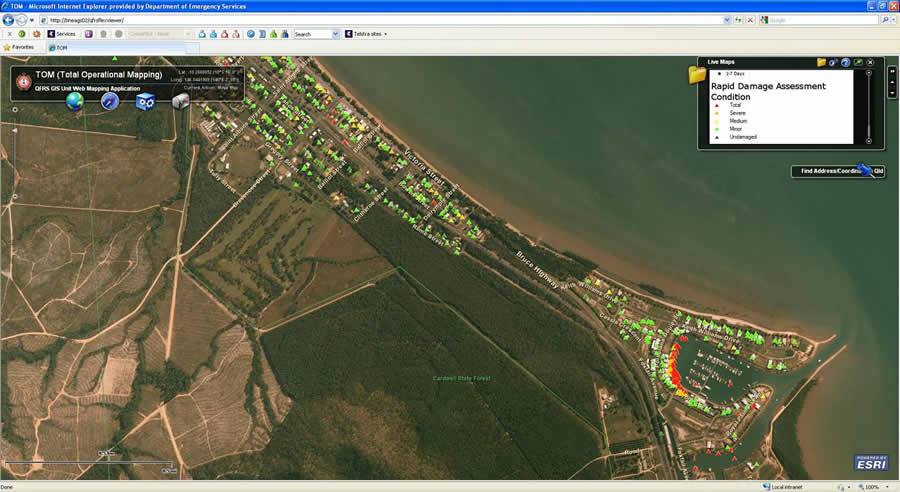
Task: Click the Live Maps panel title
Action: pos(721,62)
